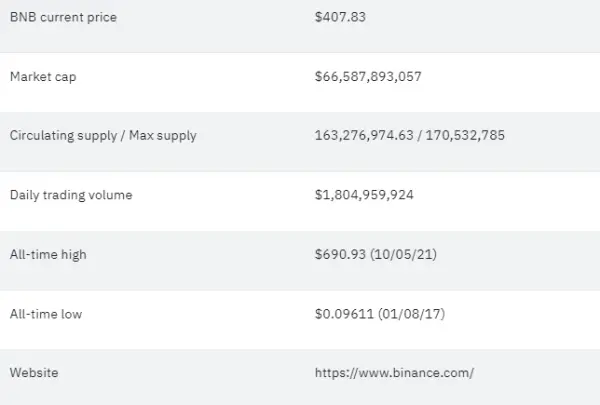Click the $407.83 price value
The height and width of the screenshot is (405, 600).
click(340, 17)
